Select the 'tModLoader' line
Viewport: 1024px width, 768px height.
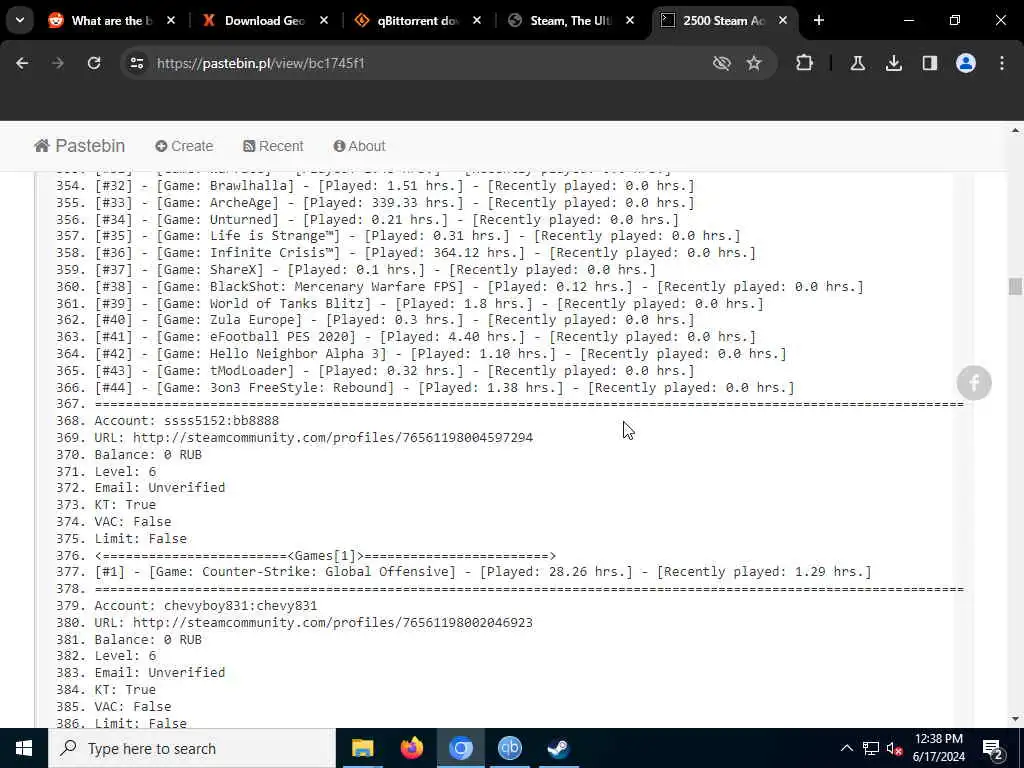[x=394, y=371]
